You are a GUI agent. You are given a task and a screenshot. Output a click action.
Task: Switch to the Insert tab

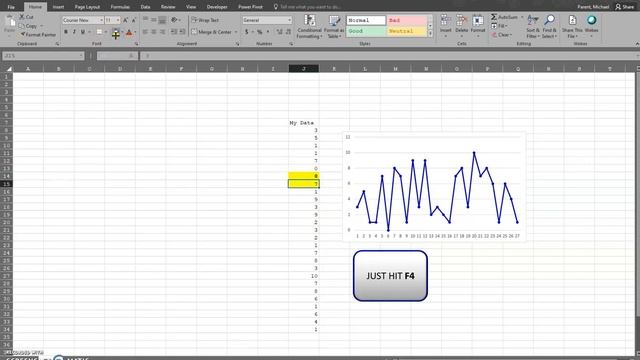point(58,7)
